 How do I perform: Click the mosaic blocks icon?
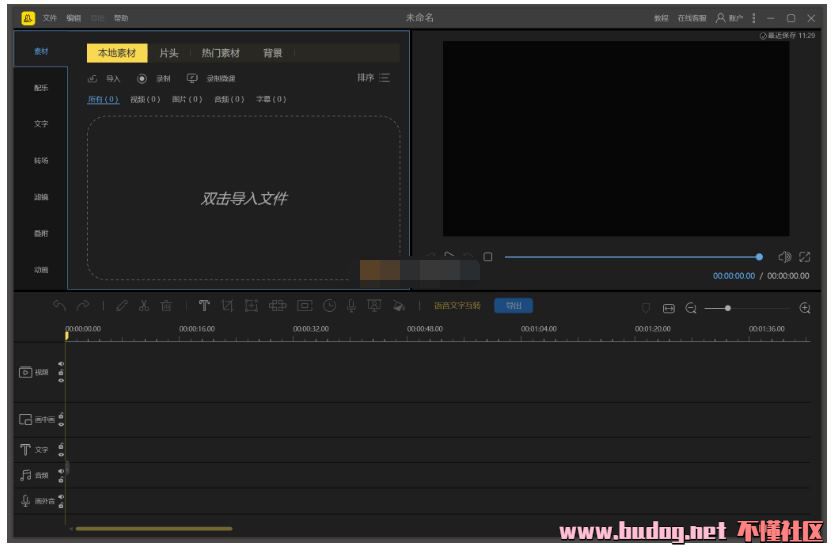[x=277, y=306]
